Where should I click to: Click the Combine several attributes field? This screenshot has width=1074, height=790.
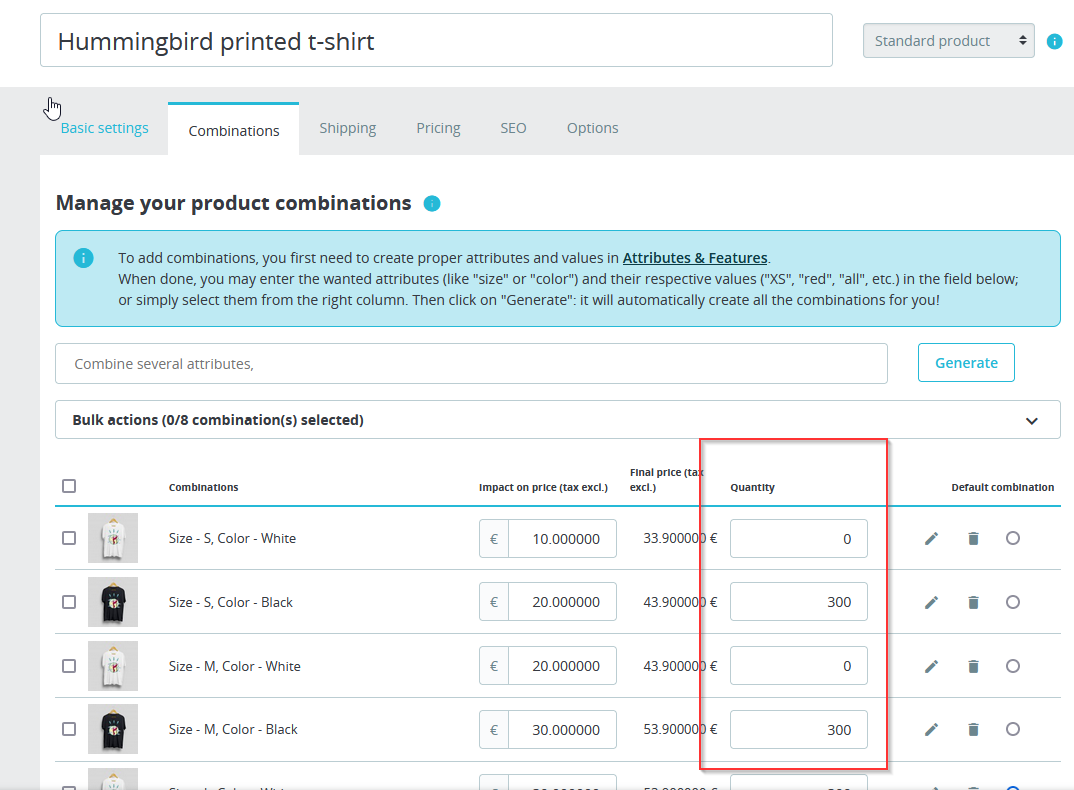471,364
